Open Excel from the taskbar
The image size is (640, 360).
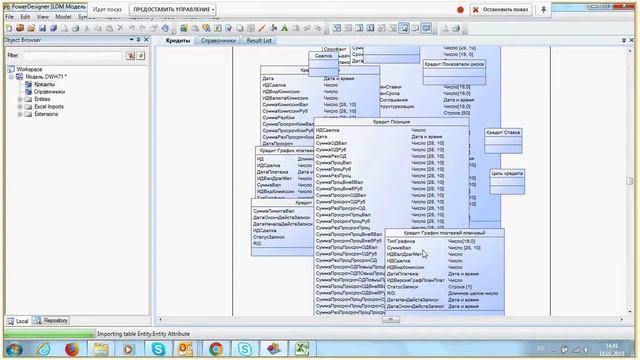[302, 349]
